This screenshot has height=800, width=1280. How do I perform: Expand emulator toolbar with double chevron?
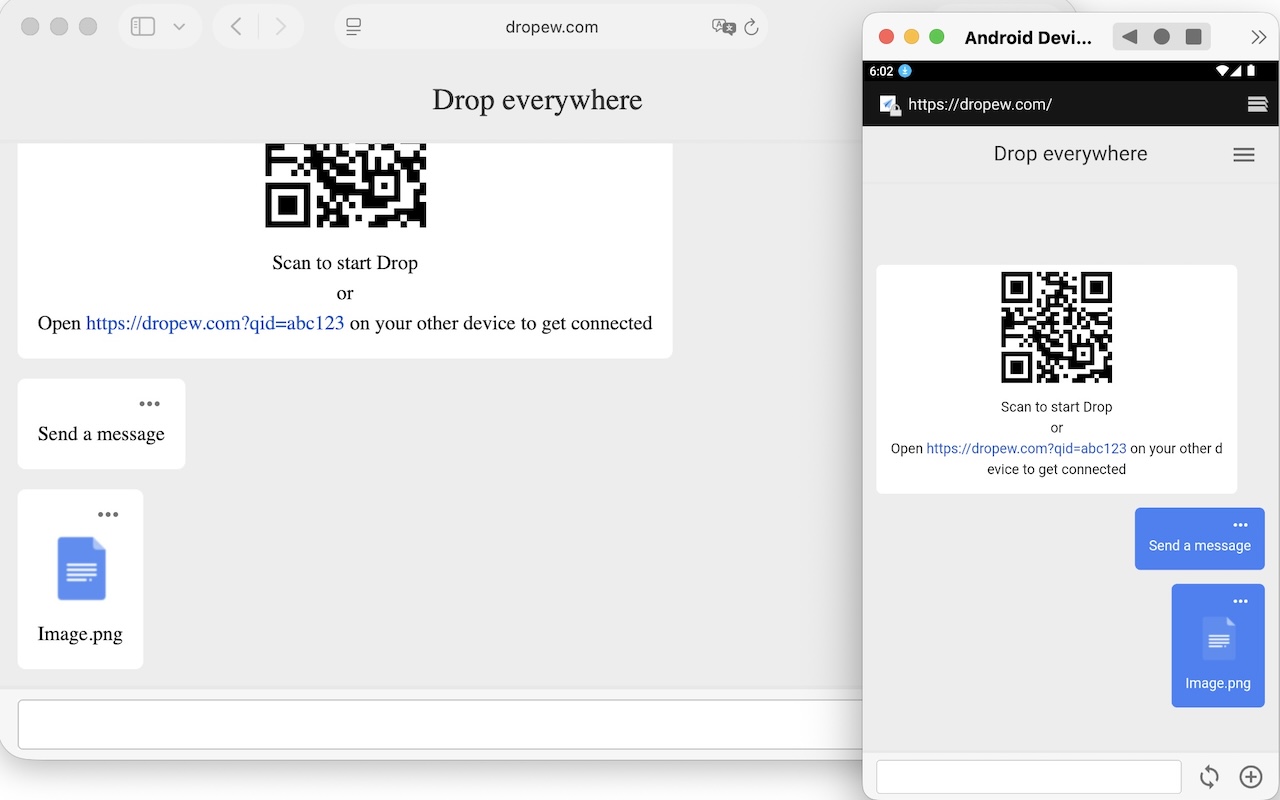click(x=1259, y=37)
